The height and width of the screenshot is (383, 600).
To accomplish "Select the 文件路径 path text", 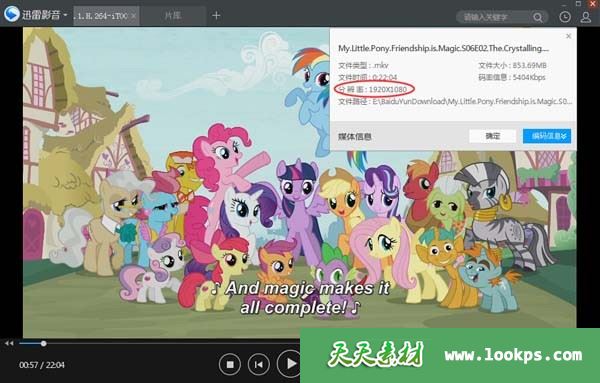I will click(x=455, y=101).
